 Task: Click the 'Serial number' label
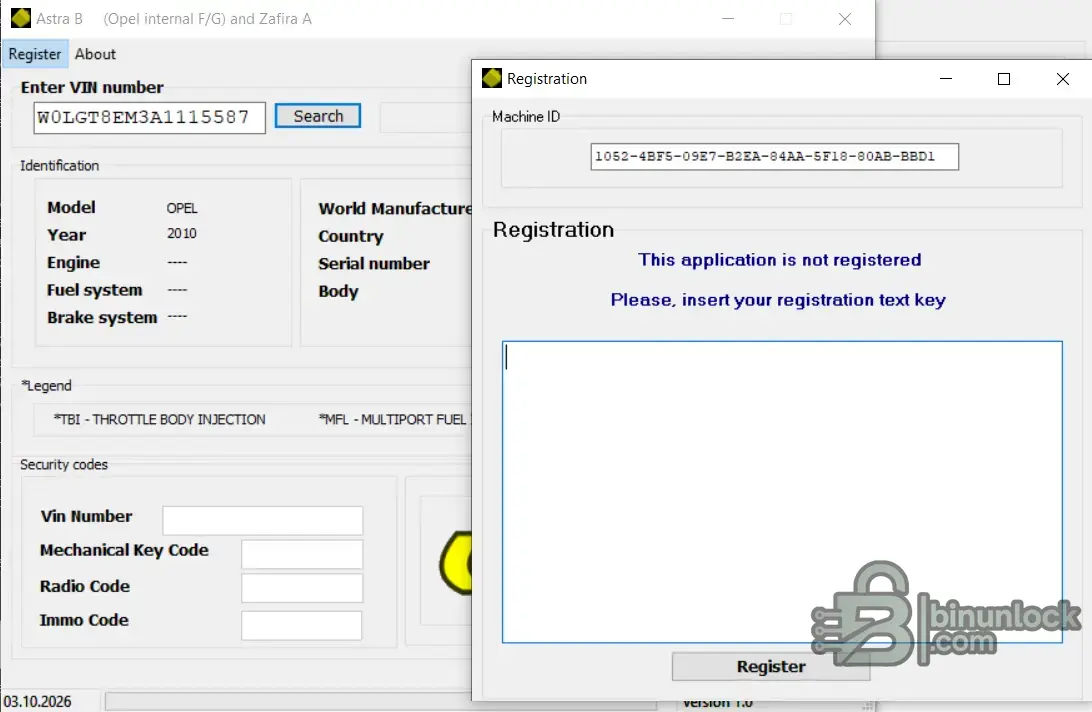coord(374,264)
